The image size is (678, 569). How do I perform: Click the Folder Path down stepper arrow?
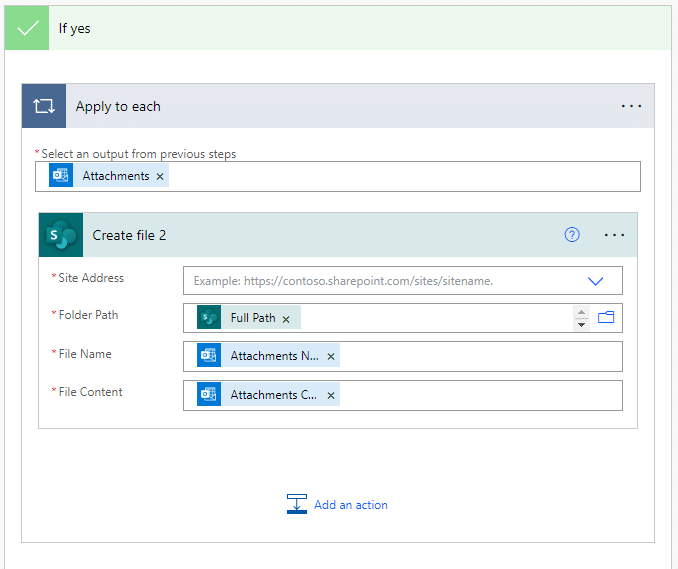pyautogui.click(x=581, y=324)
